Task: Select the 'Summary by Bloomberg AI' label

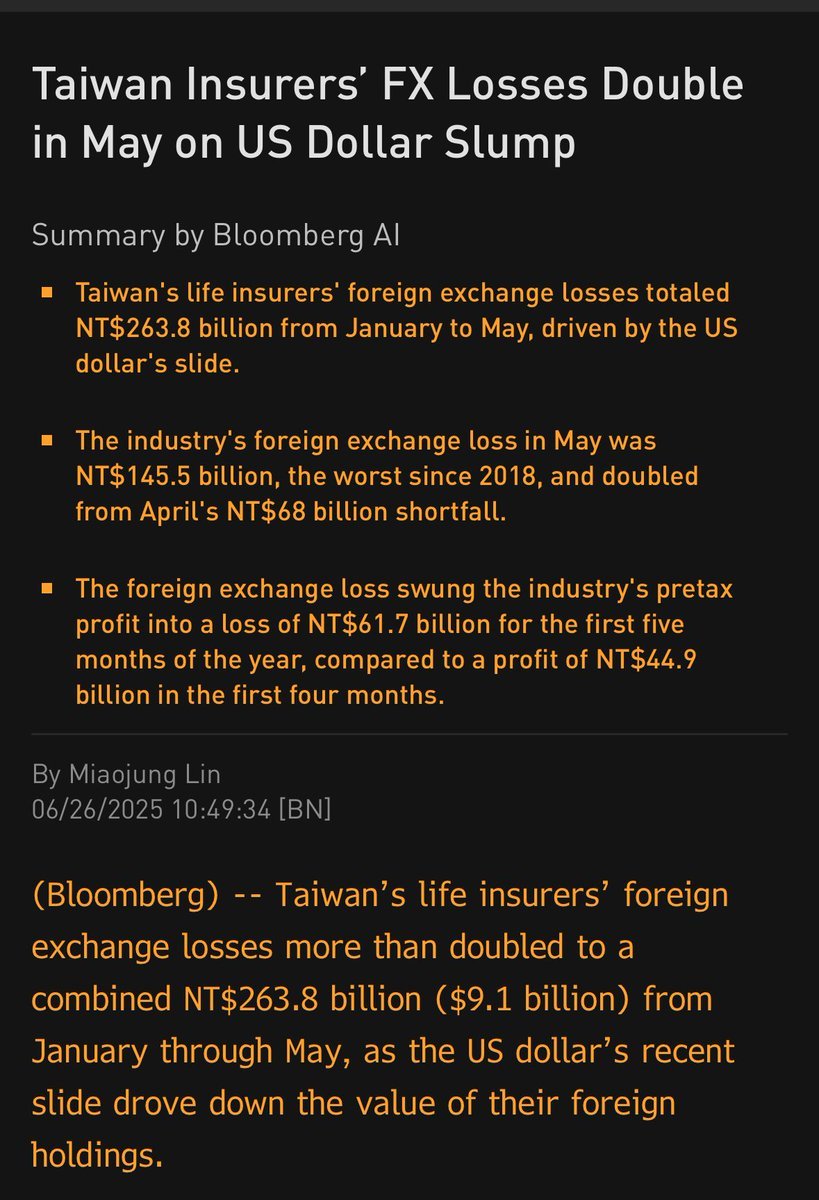Action: click(x=216, y=236)
